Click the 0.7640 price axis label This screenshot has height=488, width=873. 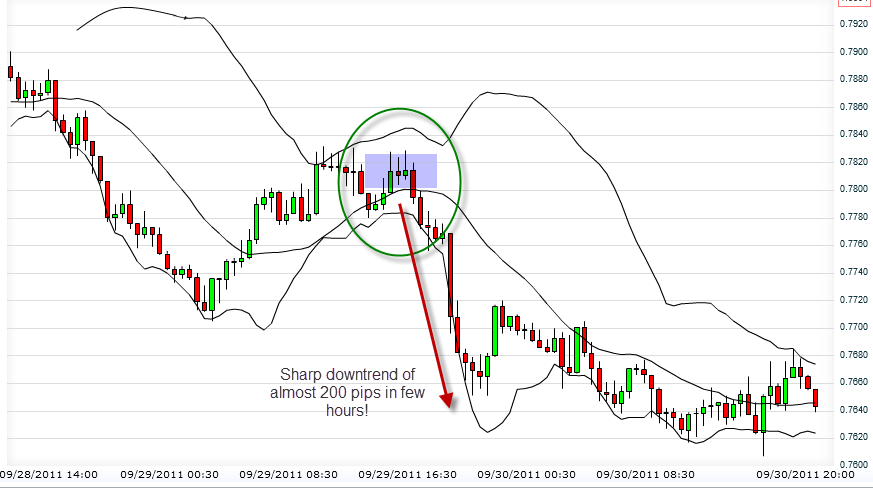[x=853, y=409]
